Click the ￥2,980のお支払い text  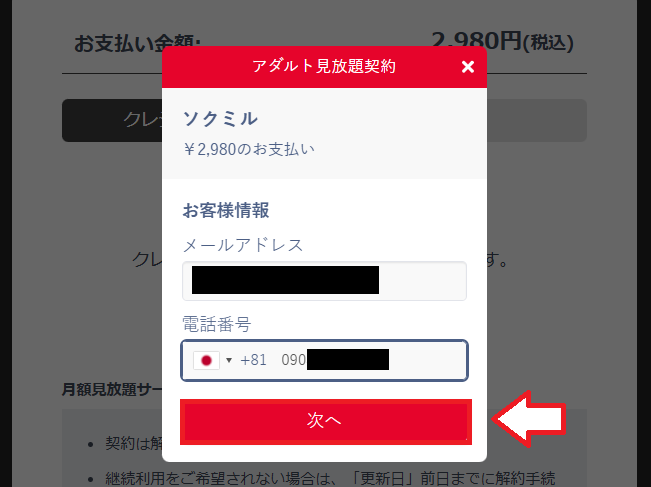tap(249, 149)
